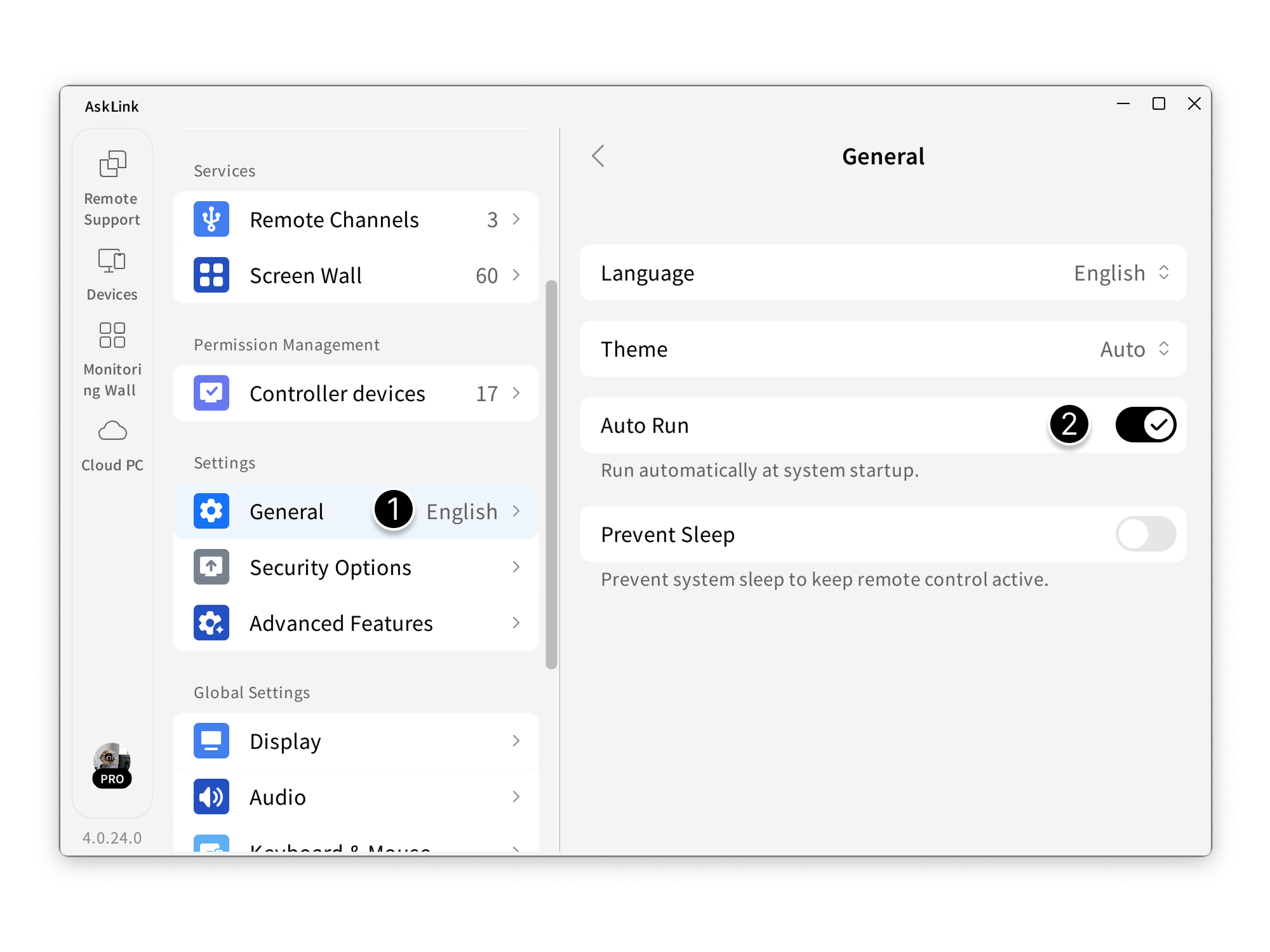Open the General settings menu item
Screen dimensions: 1270x952
click(287, 512)
